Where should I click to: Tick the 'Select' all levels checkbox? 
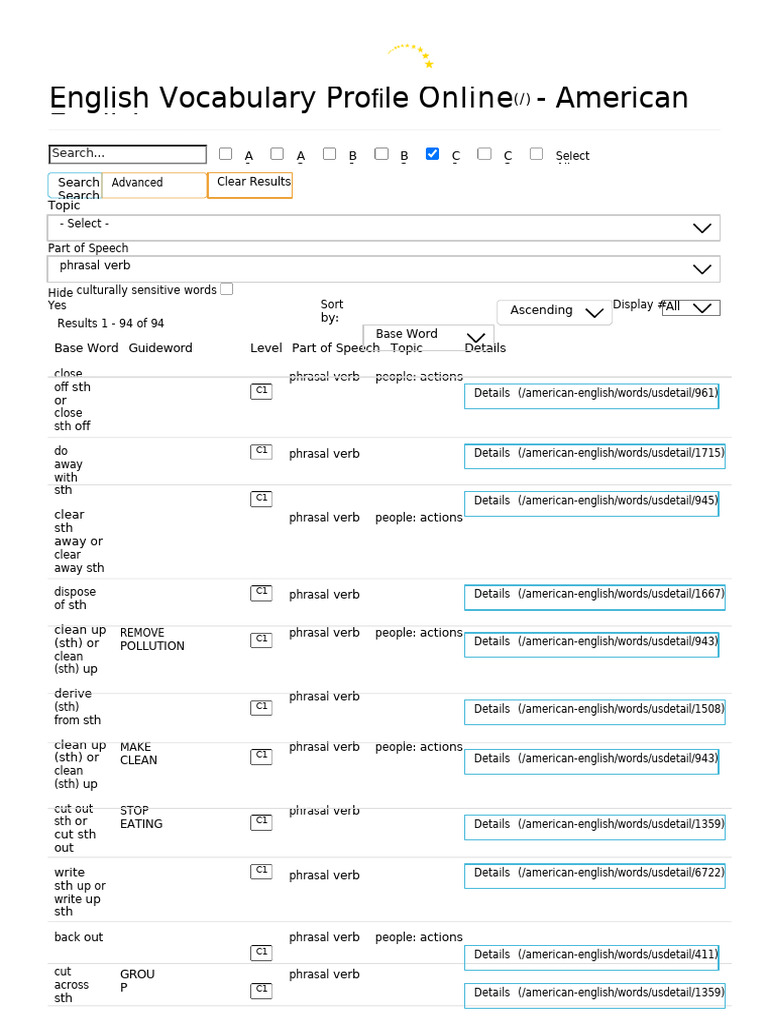537,154
